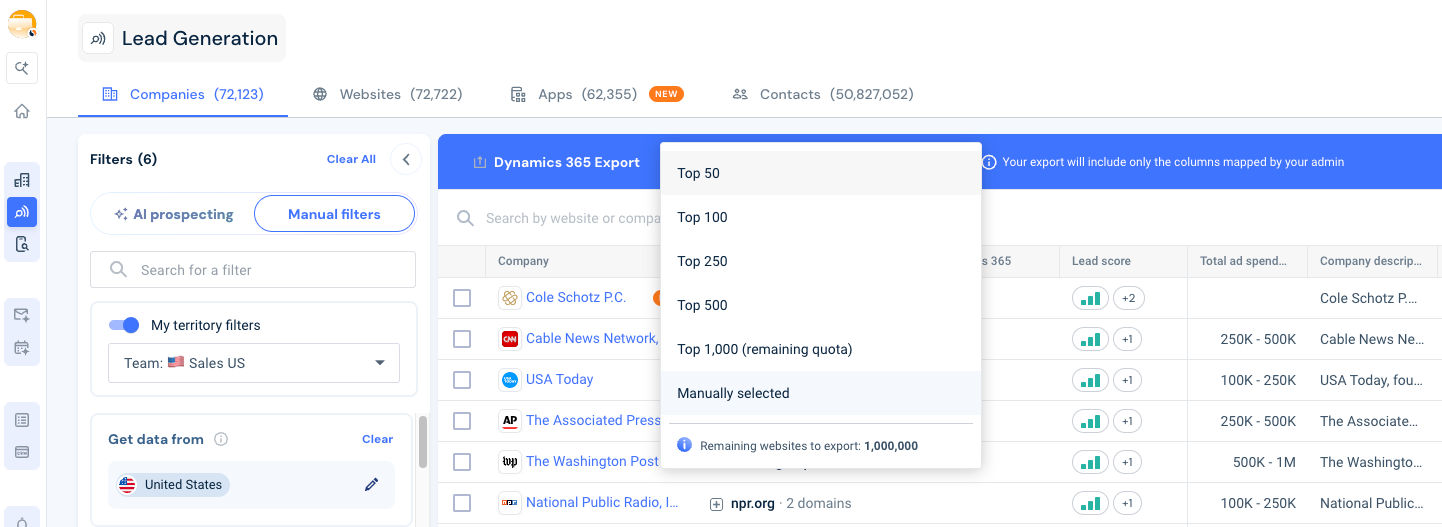This screenshot has width=1442, height=527.
Task: Open the card view sidebar icon
Action: [22, 452]
